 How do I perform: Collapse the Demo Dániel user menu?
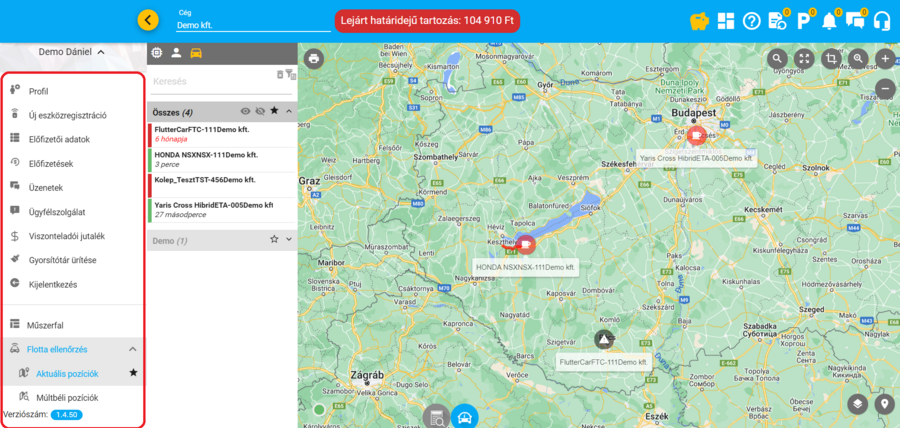101,52
